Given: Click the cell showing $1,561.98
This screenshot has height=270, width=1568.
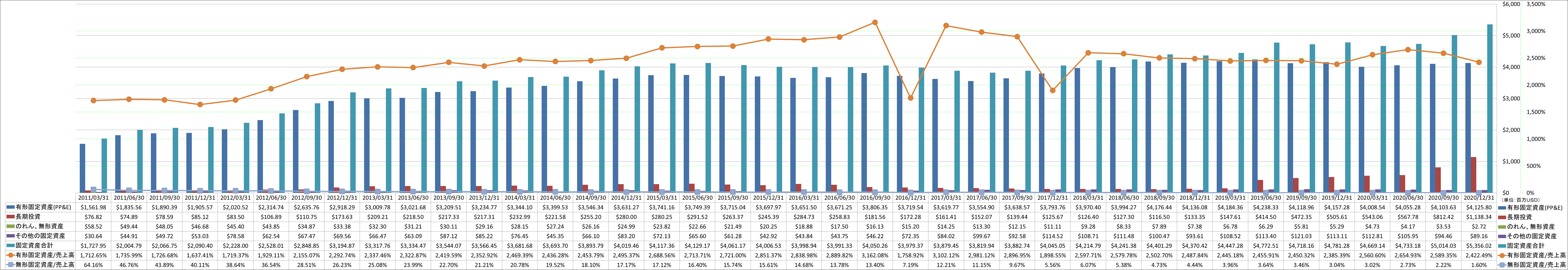Looking at the screenshot, I should click(94, 207).
